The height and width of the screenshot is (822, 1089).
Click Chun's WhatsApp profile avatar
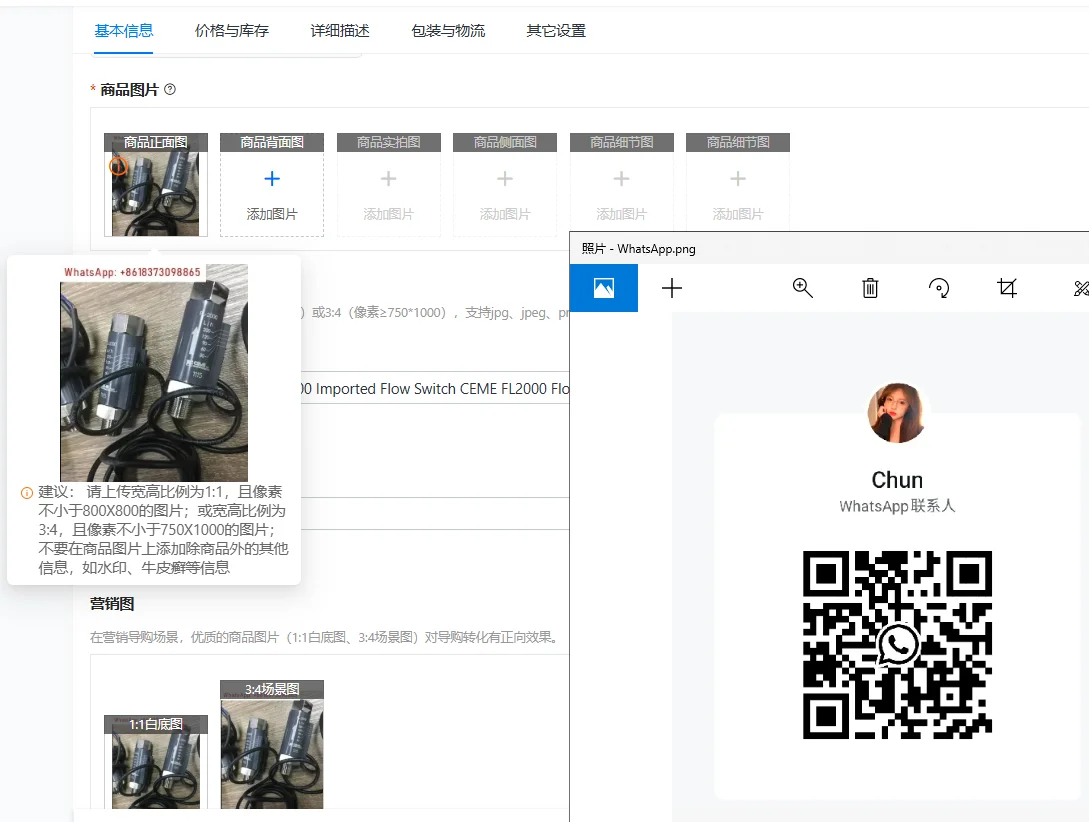897,412
